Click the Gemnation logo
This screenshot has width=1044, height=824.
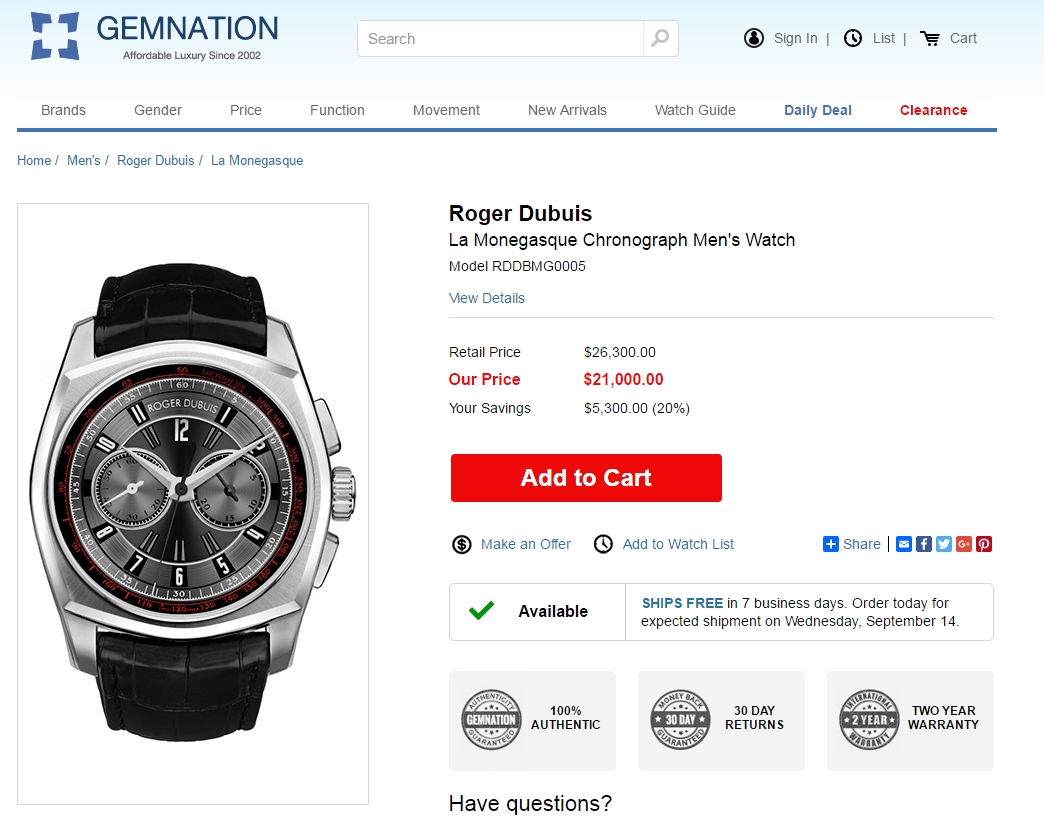154,37
